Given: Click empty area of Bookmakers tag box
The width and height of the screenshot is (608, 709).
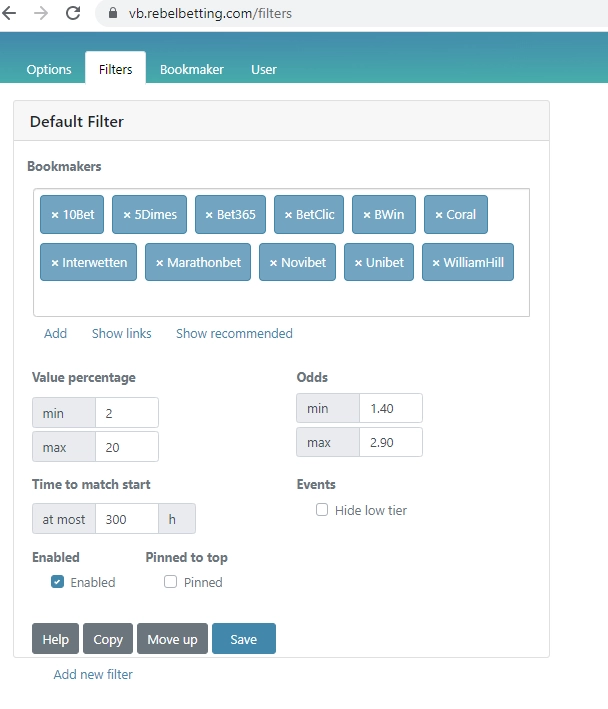Looking at the screenshot, I should pyautogui.click(x=281, y=298).
